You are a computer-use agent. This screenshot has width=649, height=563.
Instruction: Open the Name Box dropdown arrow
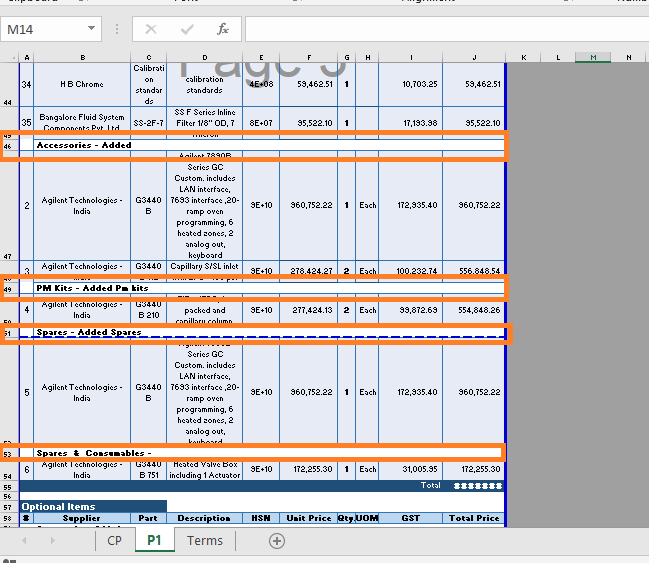tap(91, 29)
